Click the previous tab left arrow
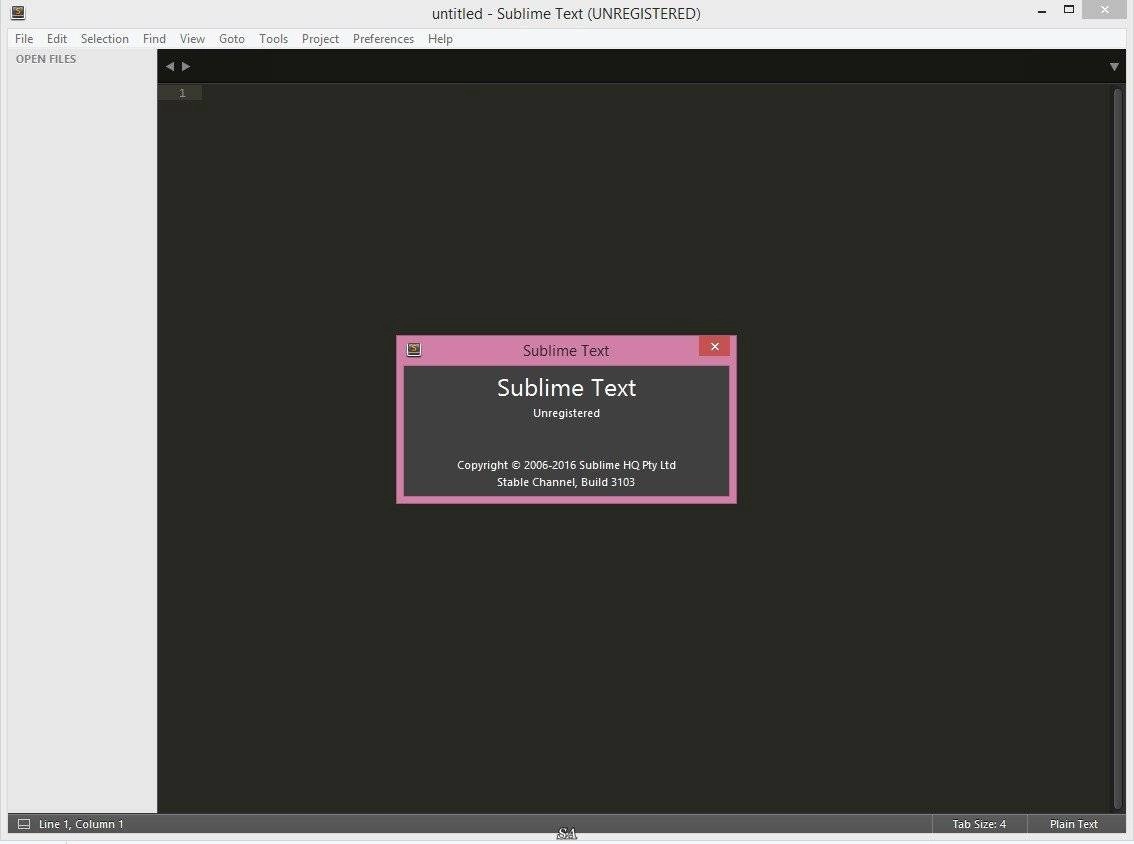The height and width of the screenshot is (844, 1134). pos(170,67)
